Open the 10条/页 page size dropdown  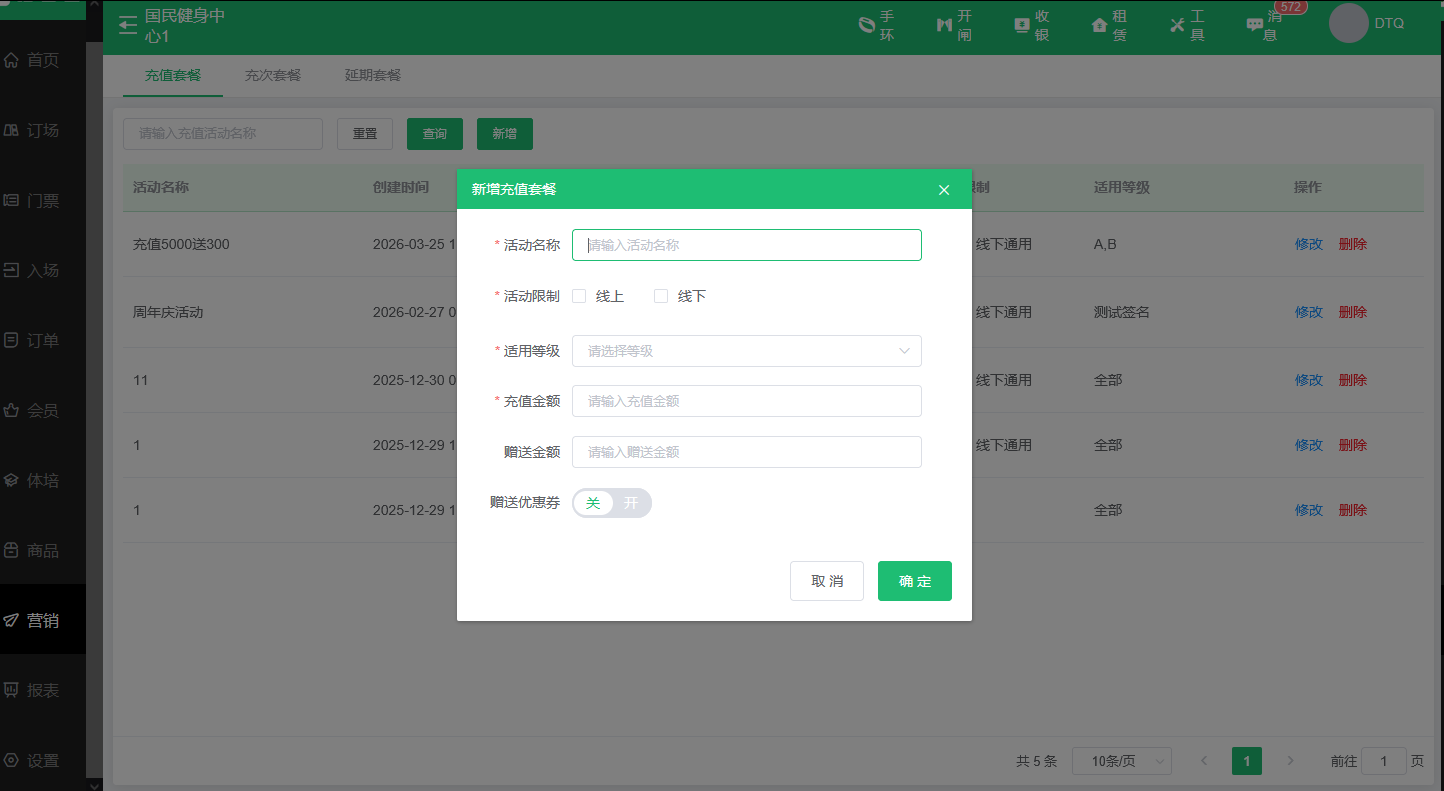tap(1121, 761)
